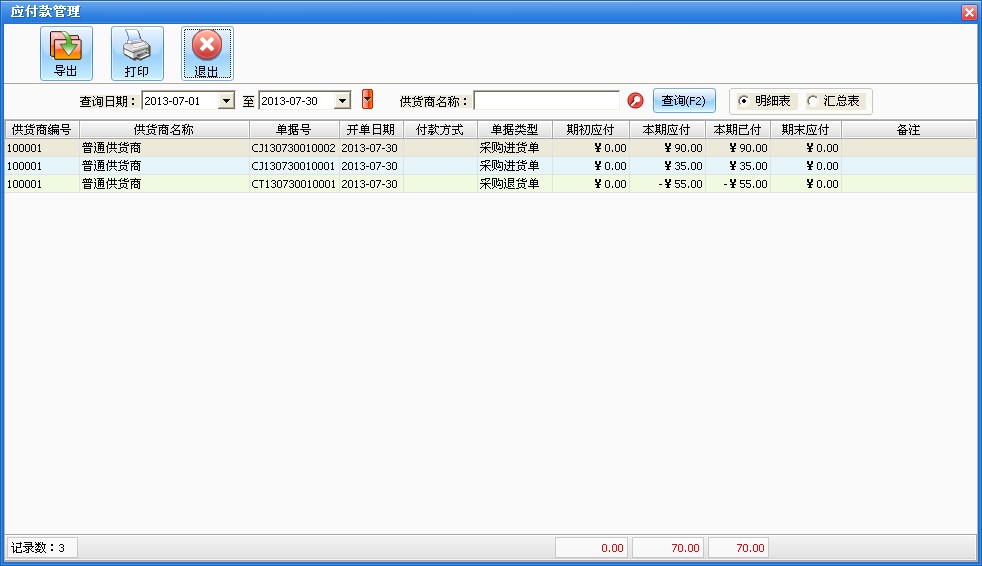
Task: Focus the 供货商名称 input field
Action: tap(547, 101)
